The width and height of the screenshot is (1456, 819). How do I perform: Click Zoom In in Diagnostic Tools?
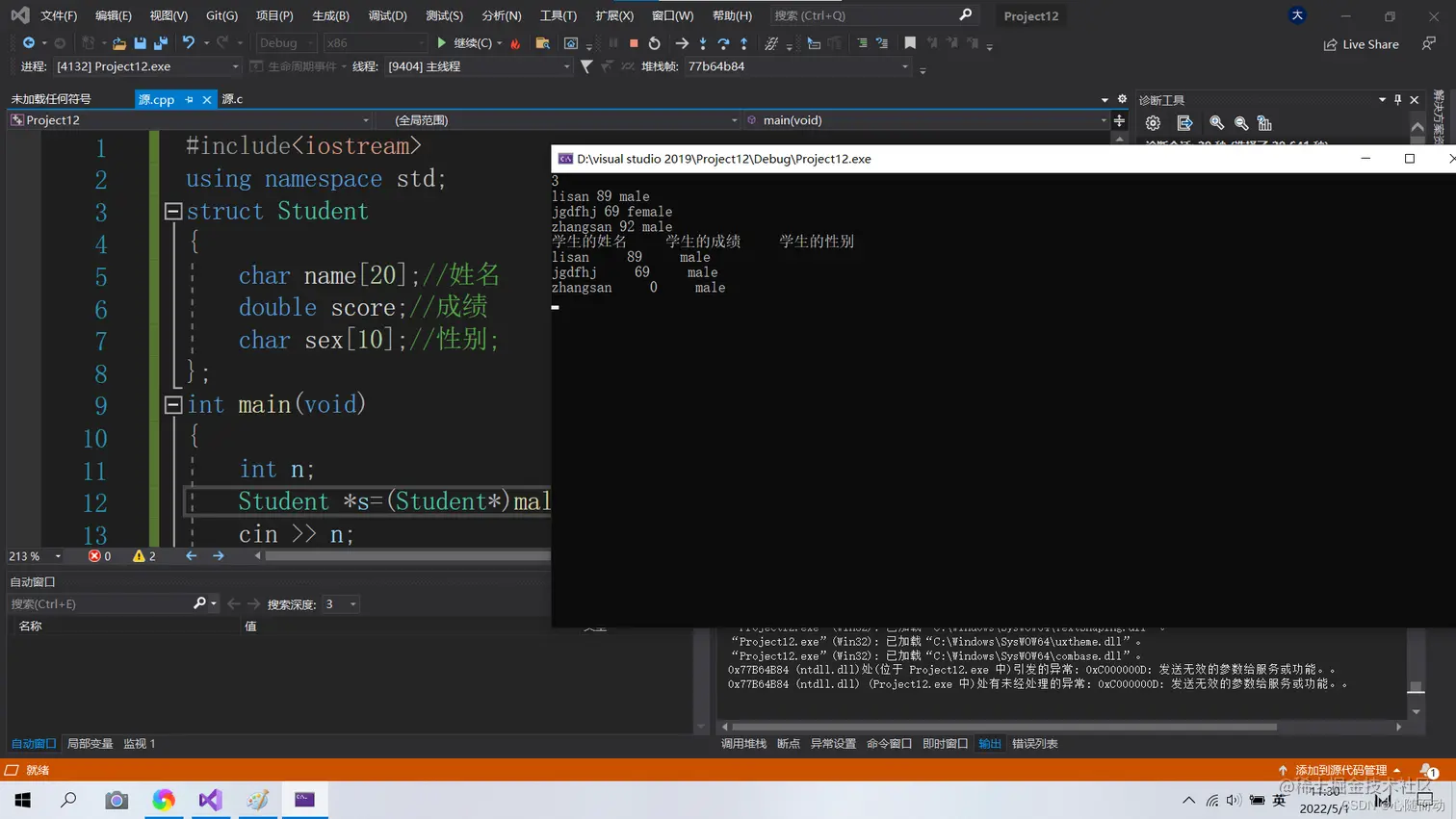(x=1217, y=123)
